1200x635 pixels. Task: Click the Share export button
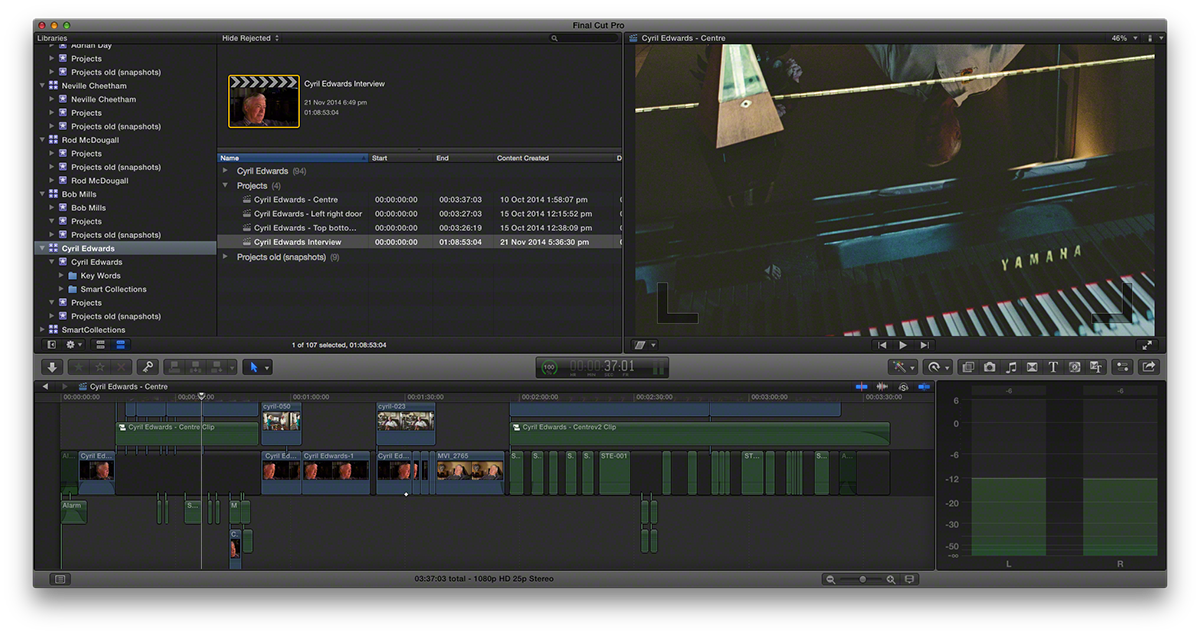[1148, 367]
